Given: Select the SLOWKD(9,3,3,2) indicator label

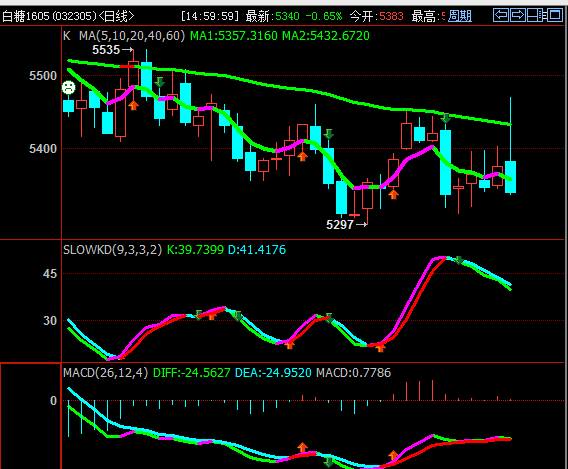Looking at the screenshot, I should 112,250.
